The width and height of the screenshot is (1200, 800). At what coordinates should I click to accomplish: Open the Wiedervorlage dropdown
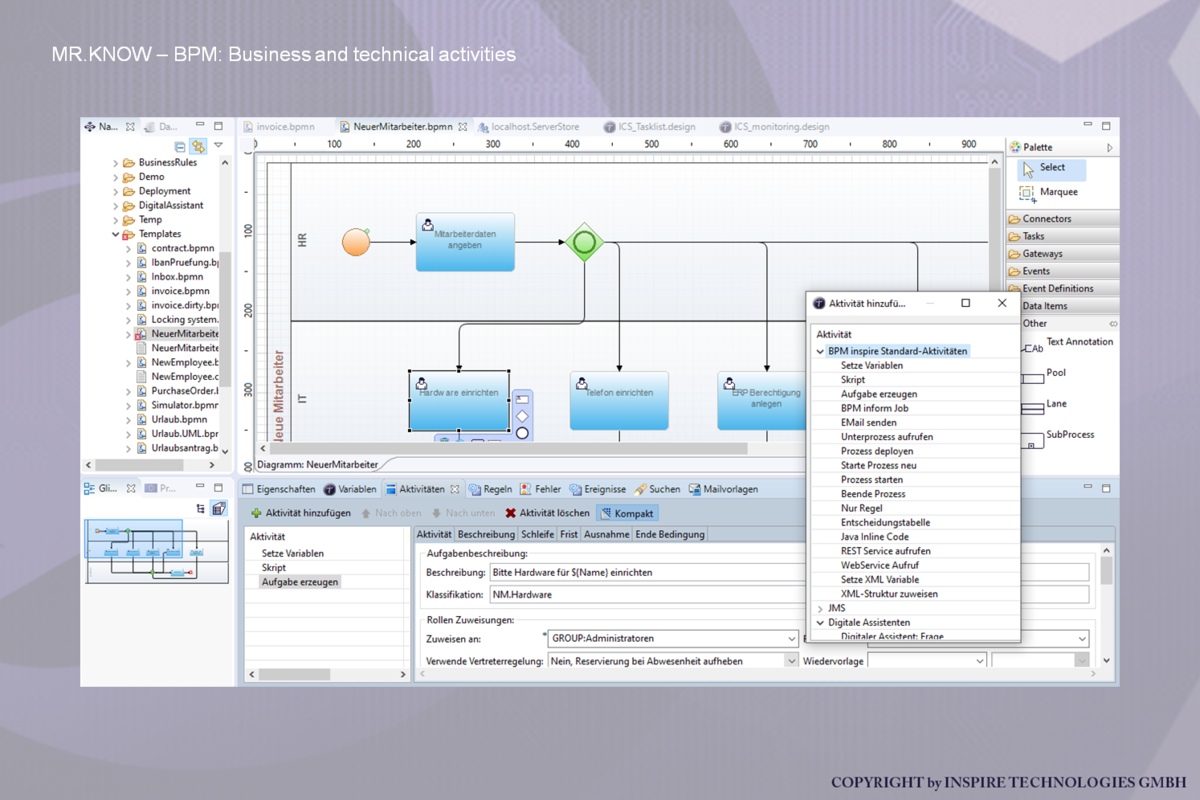coord(980,661)
